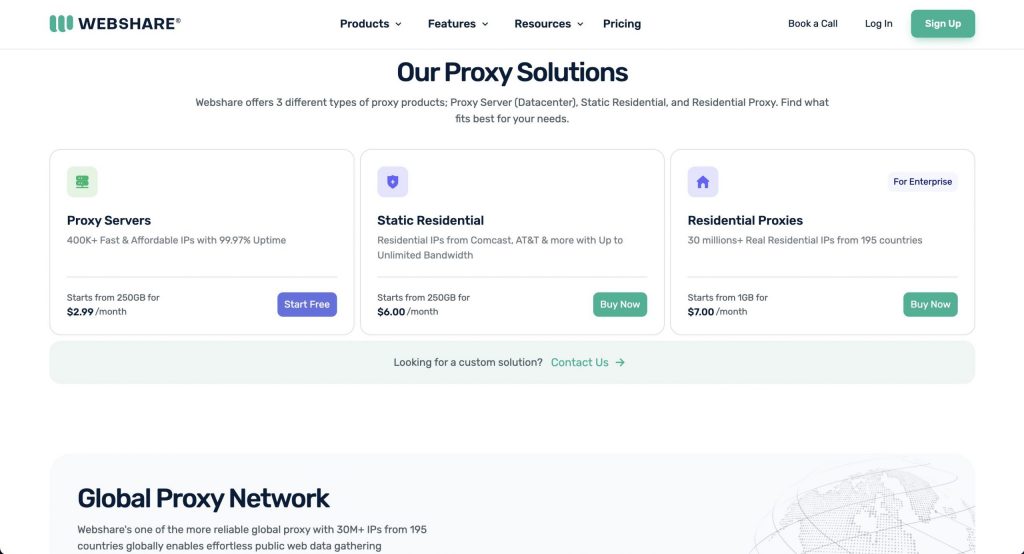This screenshot has width=1024, height=554.
Task: Expand the Features dropdown menu
Action: [x=458, y=24]
